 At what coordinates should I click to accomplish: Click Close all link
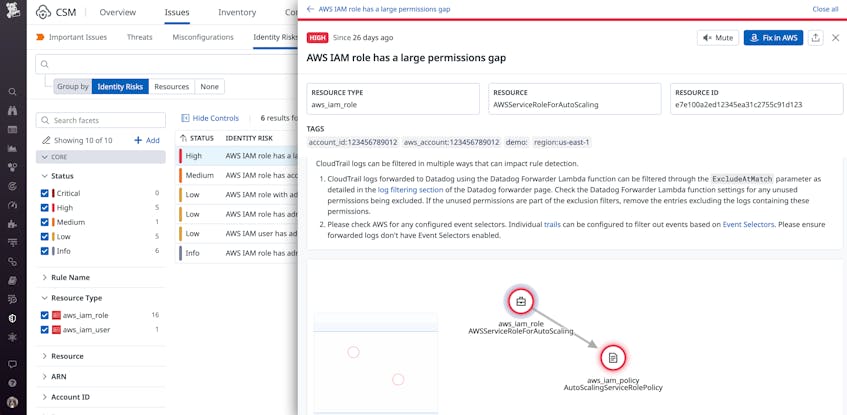tap(825, 9)
